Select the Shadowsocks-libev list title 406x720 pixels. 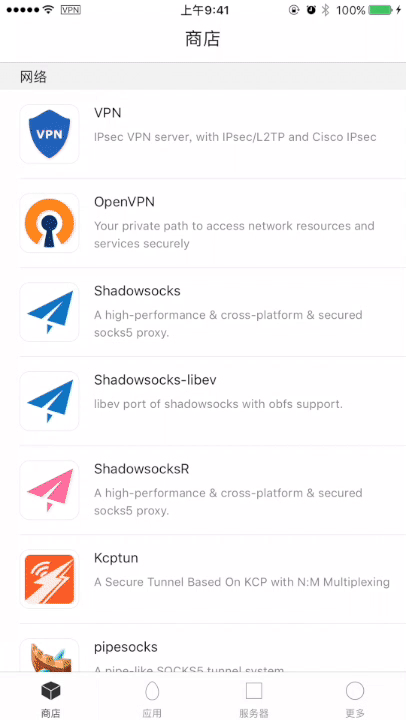[x=155, y=380]
